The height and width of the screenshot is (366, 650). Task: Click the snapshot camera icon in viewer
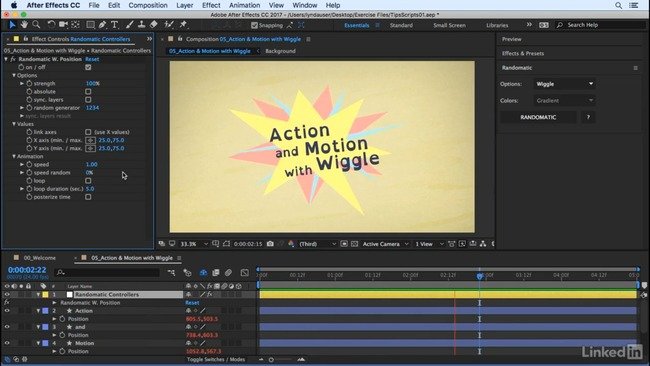270,244
